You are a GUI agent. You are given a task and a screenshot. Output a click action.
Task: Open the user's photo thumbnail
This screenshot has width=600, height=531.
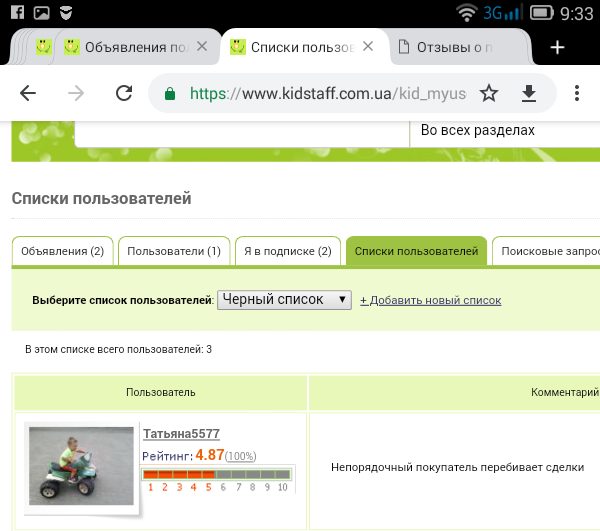81,464
